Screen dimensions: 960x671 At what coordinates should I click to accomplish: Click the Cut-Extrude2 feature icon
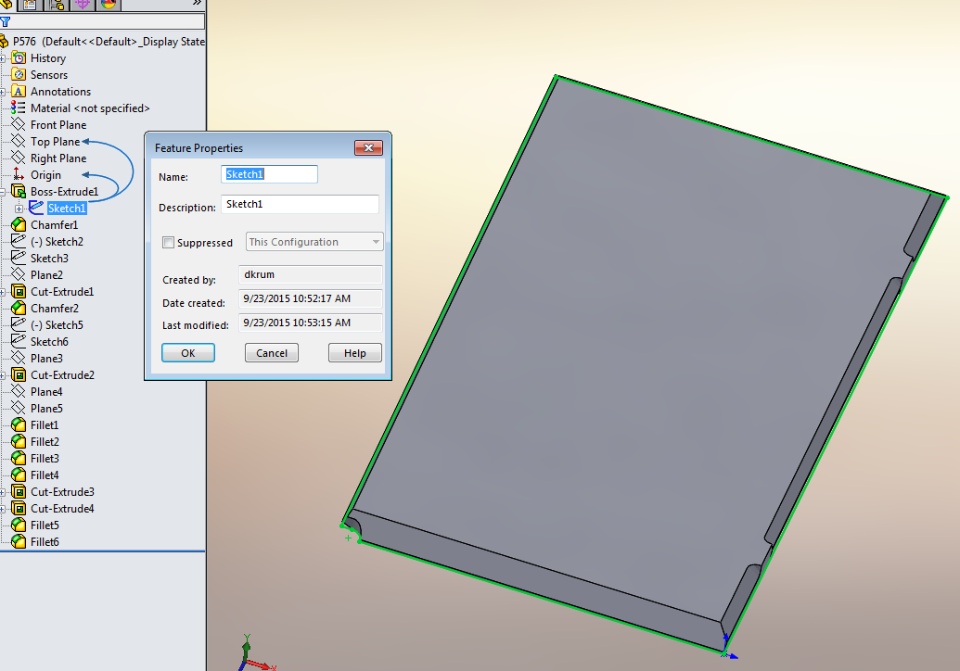click(19, 375)
